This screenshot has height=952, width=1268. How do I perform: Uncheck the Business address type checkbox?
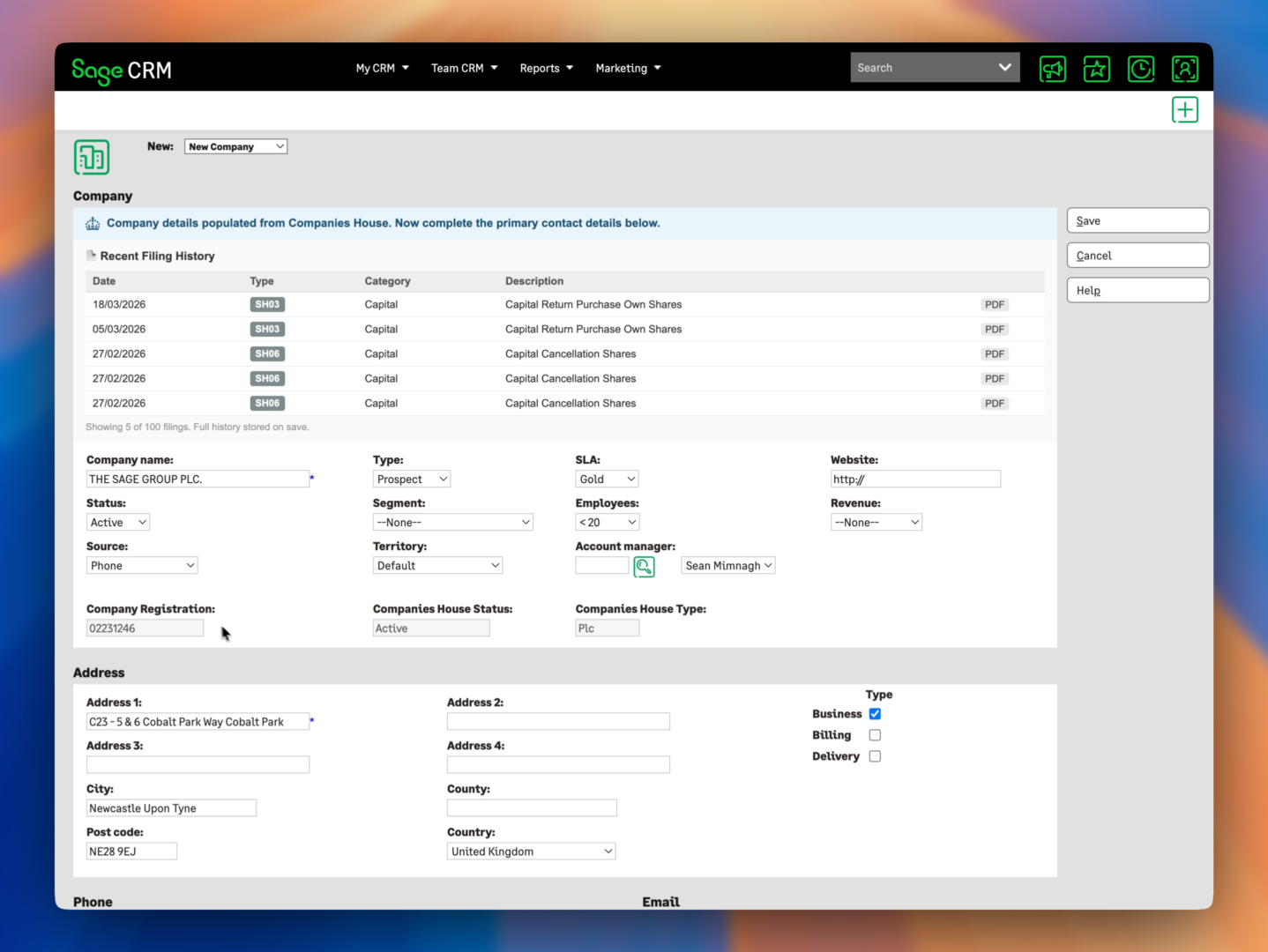point(874,713)
